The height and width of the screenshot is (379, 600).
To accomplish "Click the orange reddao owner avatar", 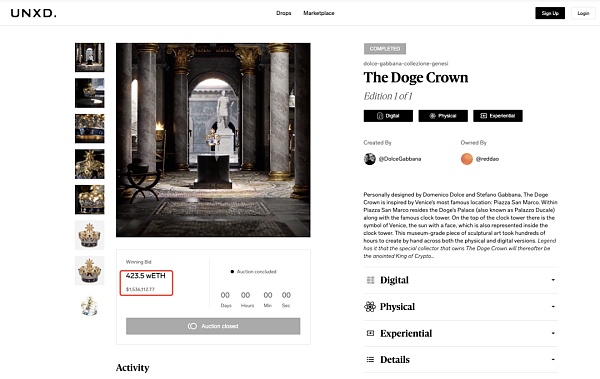I will point(467,159).
